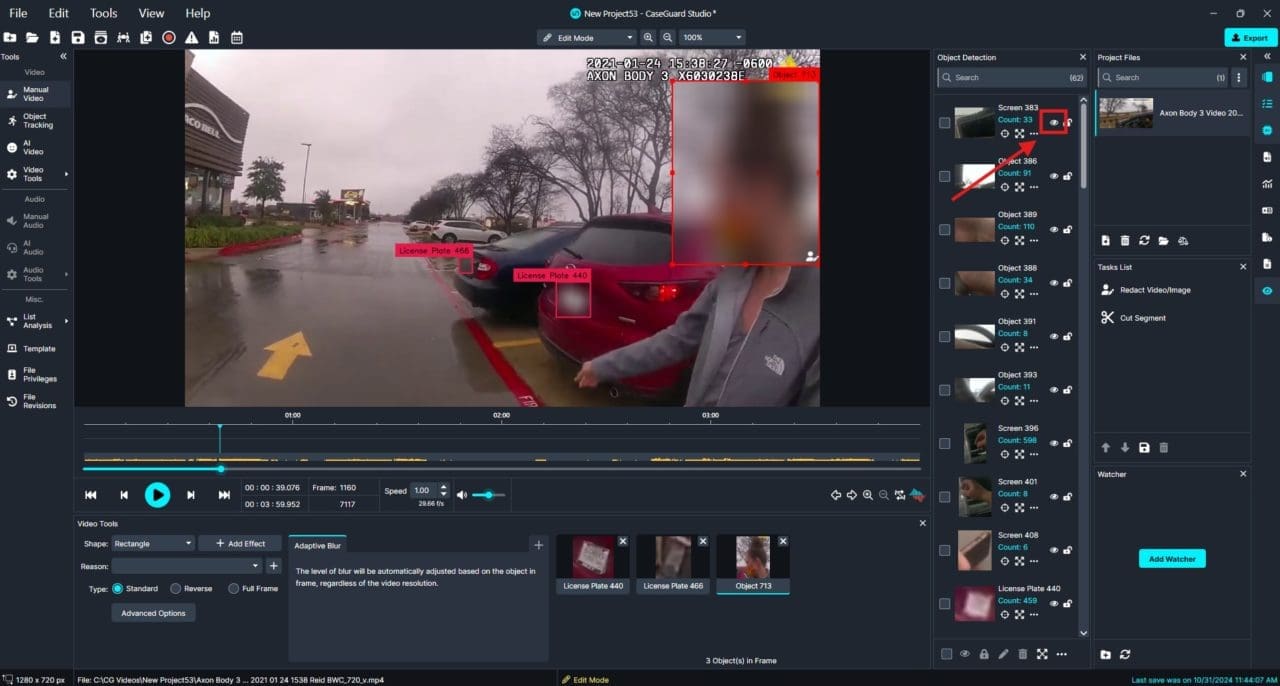This screenshot has width=1280, height=686.
Task: Toggle visibility eye for Screen 383
Action: pos(1053,122)
